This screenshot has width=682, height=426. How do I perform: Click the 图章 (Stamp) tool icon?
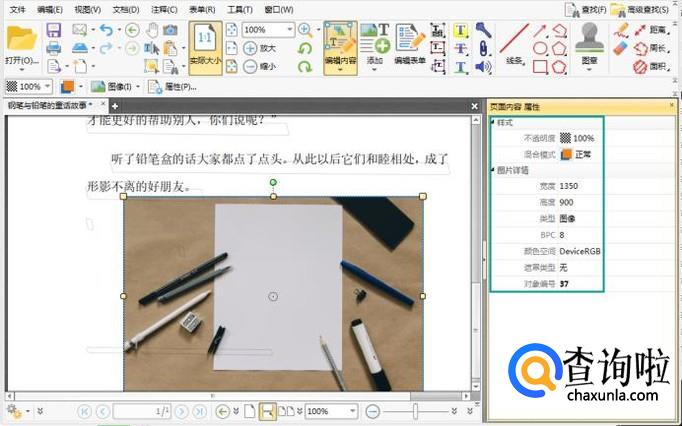pyautogui.click(x=589, y=40)
